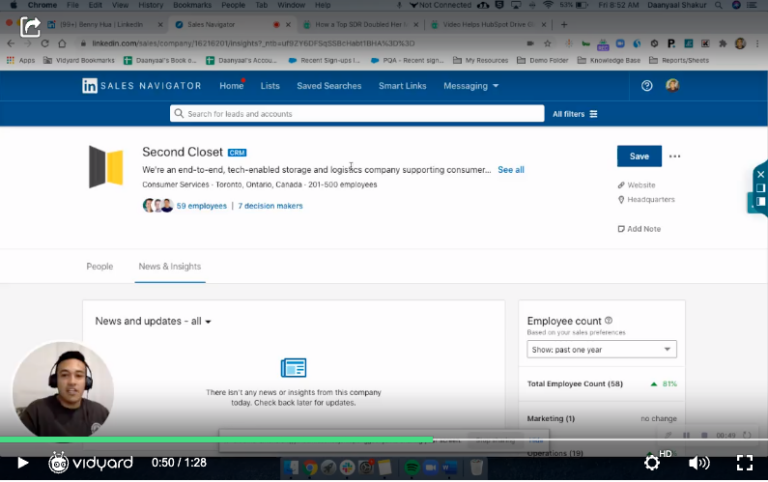
Task: Open Knowledge Base bookmark folder
Action: 609,60
